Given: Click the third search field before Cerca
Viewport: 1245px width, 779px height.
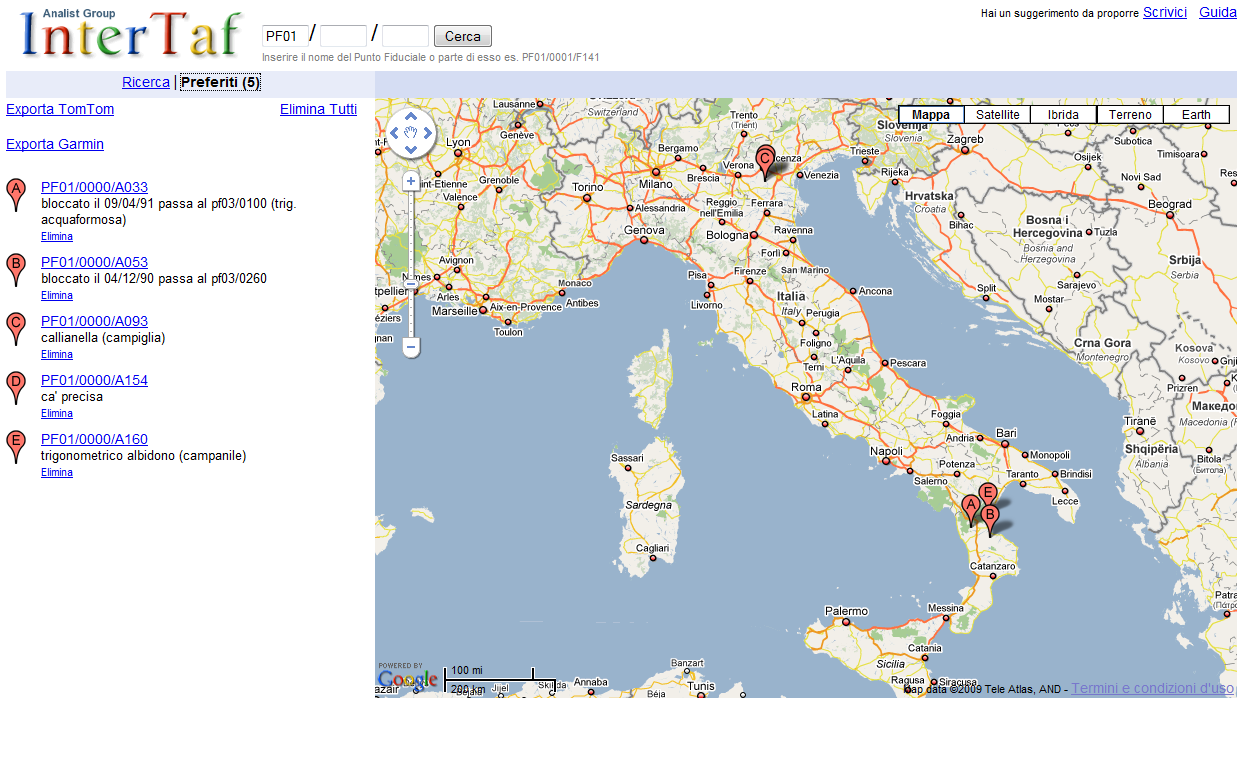Looking at the screenshot, I should [x=405, y=36].
